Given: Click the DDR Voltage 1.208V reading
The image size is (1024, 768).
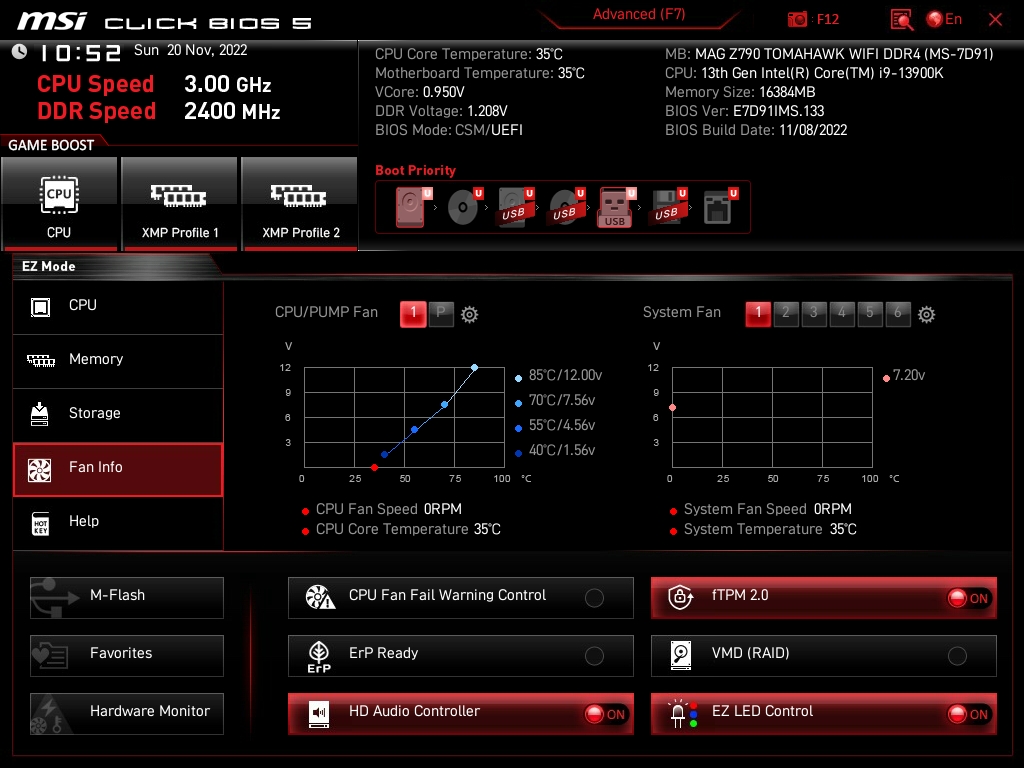Looking at the screenshot, I should [x=441, y=111].
